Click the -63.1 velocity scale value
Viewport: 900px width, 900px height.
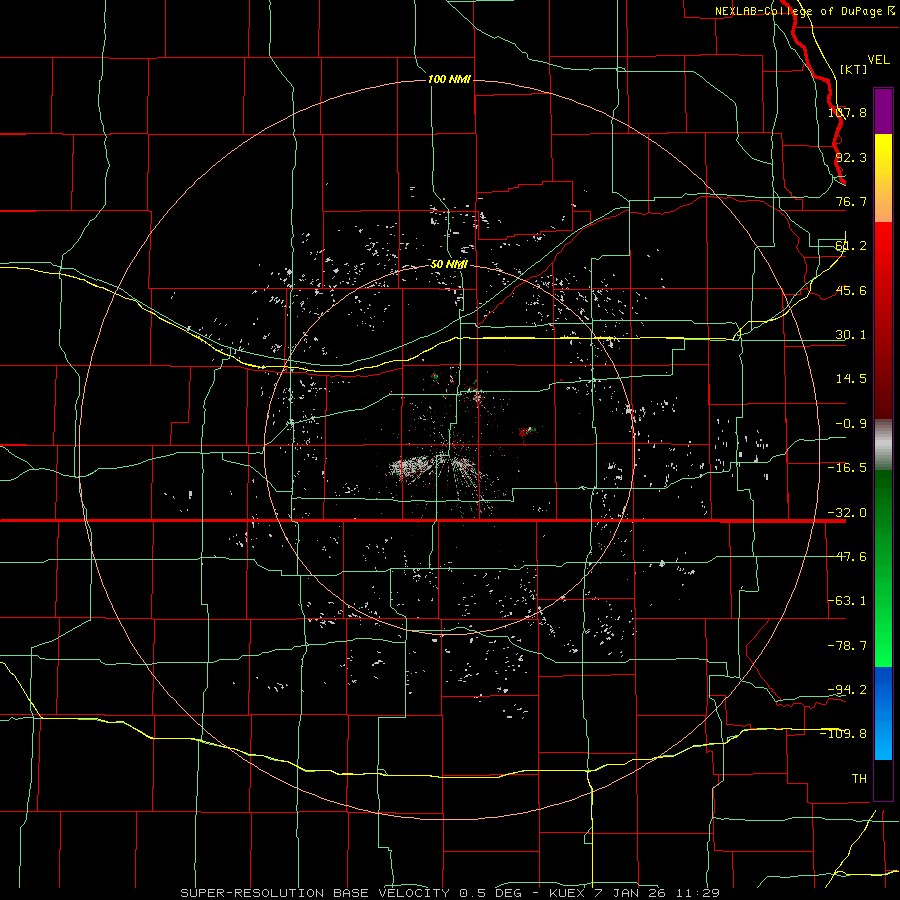[848, 601]
